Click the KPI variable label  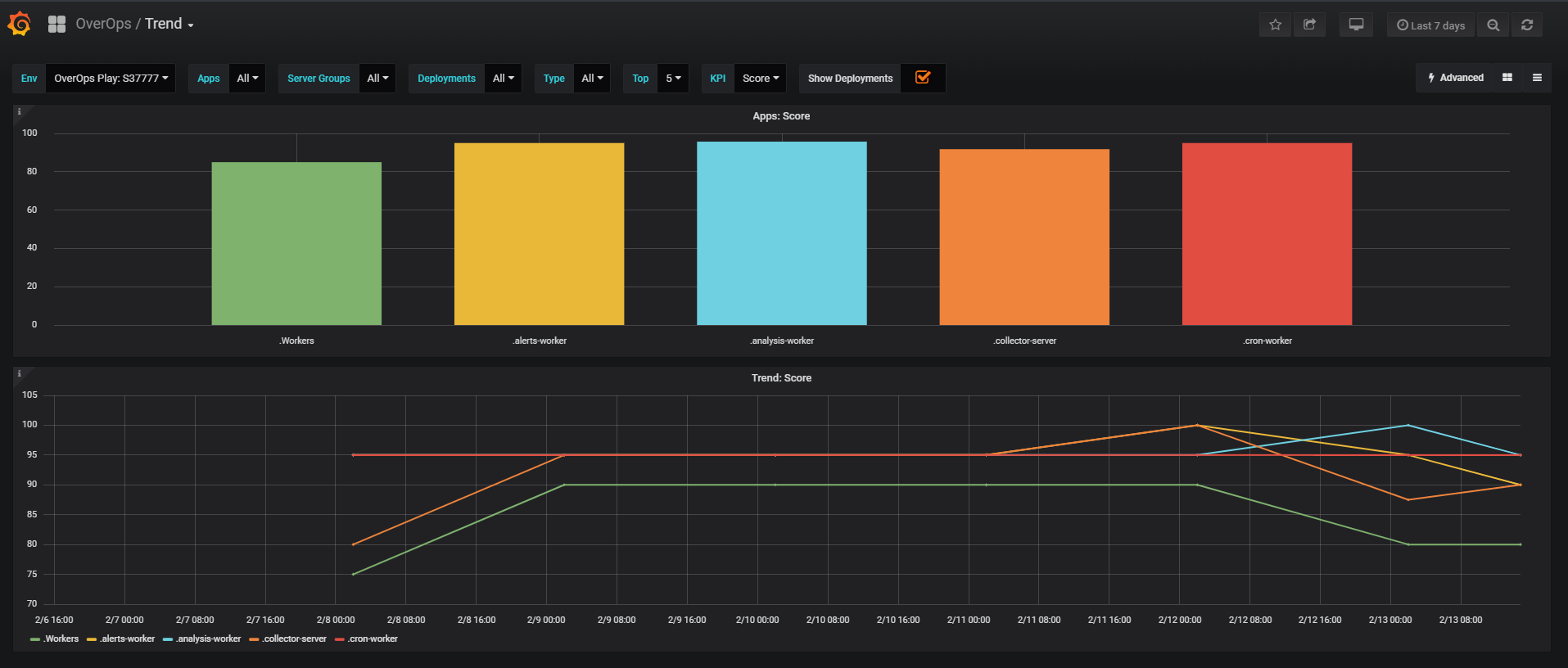point(718,79)
